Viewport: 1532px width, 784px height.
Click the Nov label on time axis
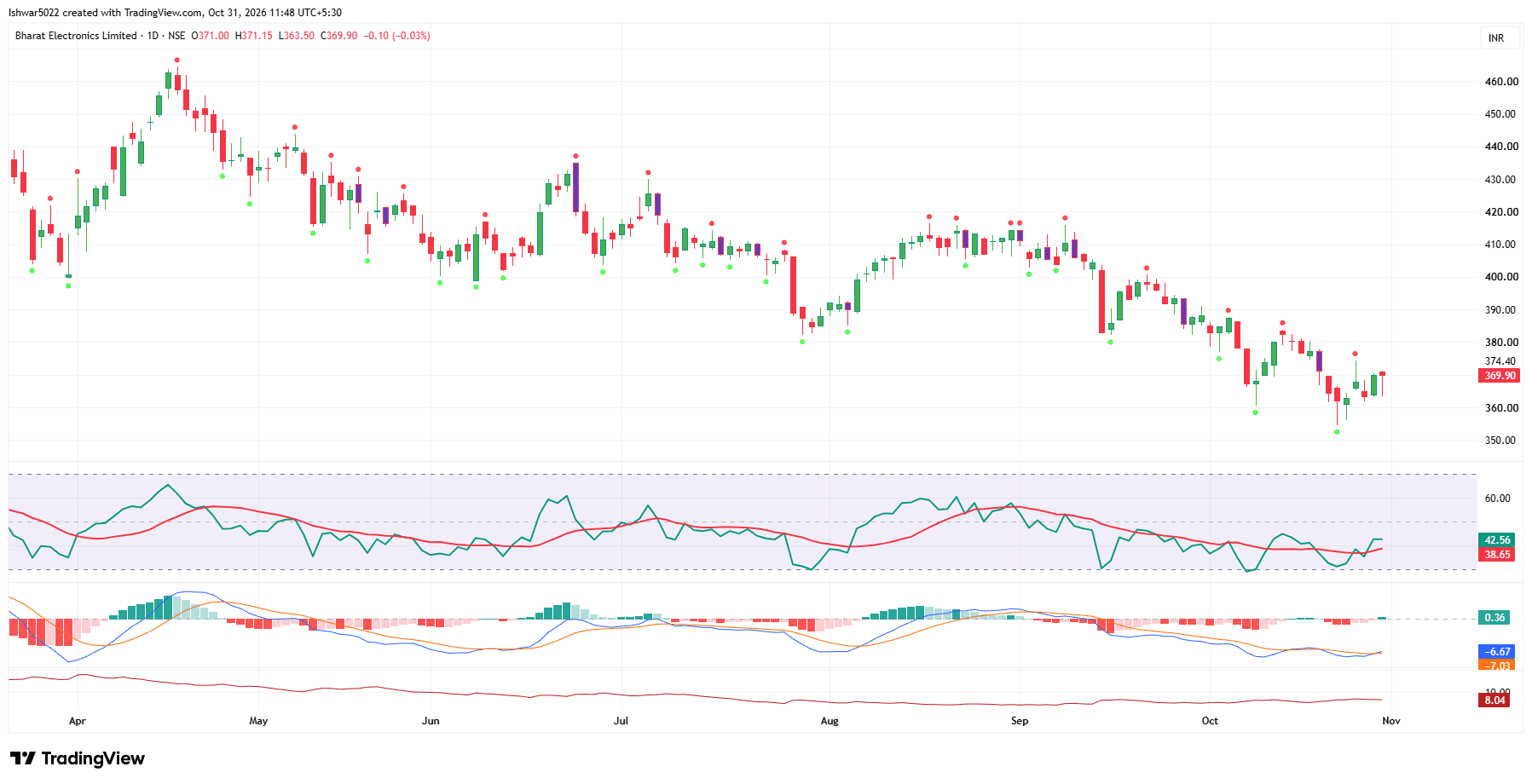tap(1391, 721)
